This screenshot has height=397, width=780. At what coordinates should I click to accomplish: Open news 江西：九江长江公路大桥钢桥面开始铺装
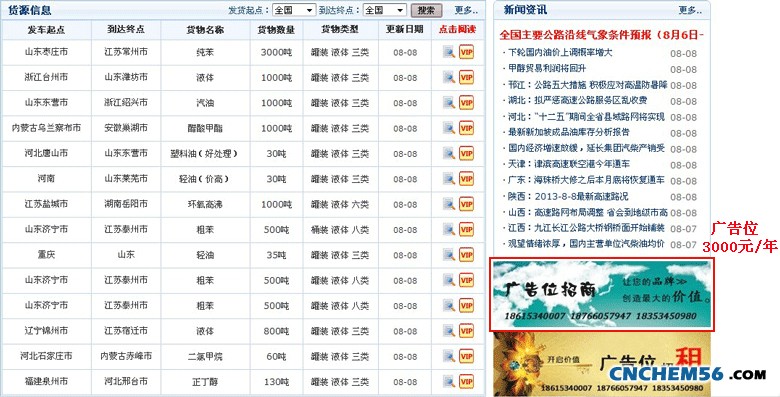tap(586, 228)
